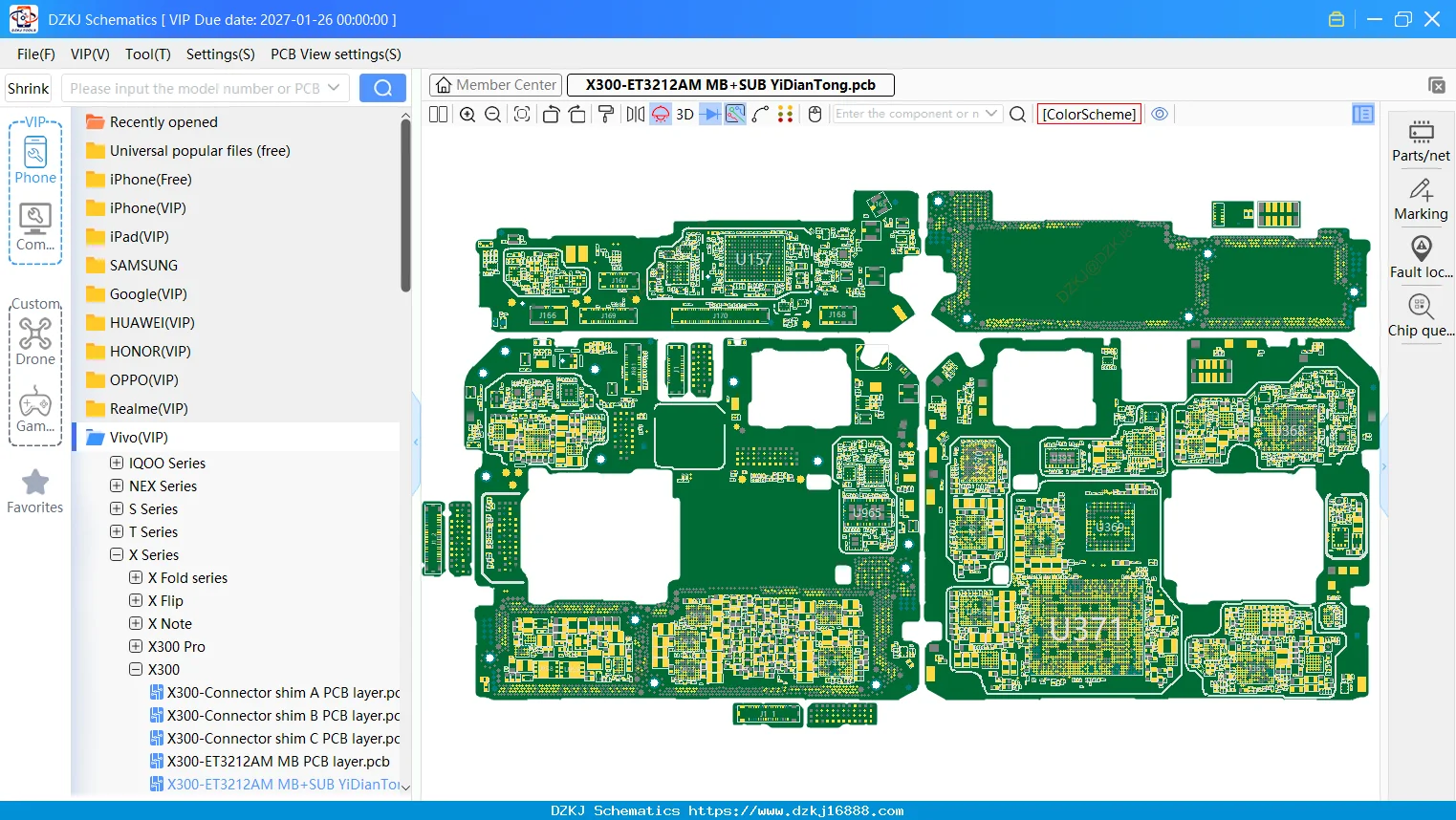This screenshot has height=820, width=1456.
Task: Open Member Center
Action: (495, 85)
